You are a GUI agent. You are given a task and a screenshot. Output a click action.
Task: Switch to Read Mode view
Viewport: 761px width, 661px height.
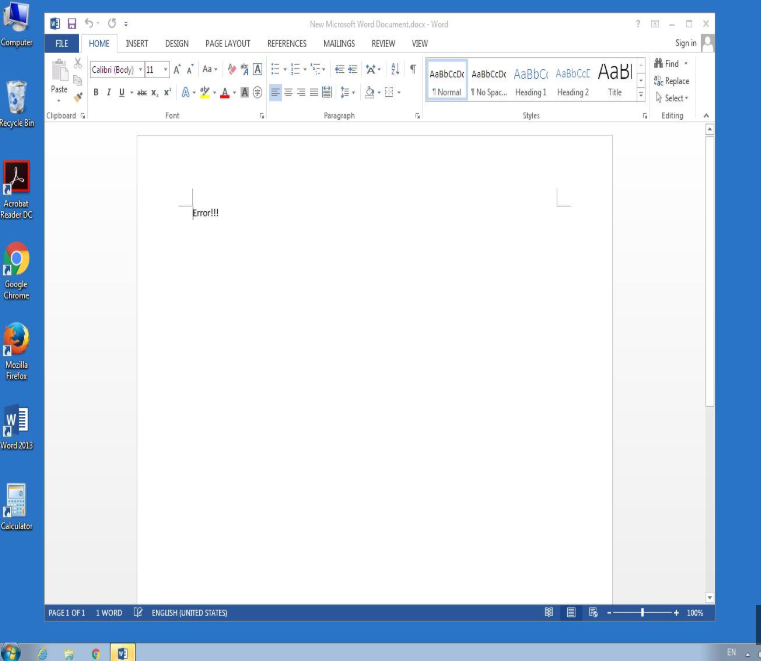(549, 612)
